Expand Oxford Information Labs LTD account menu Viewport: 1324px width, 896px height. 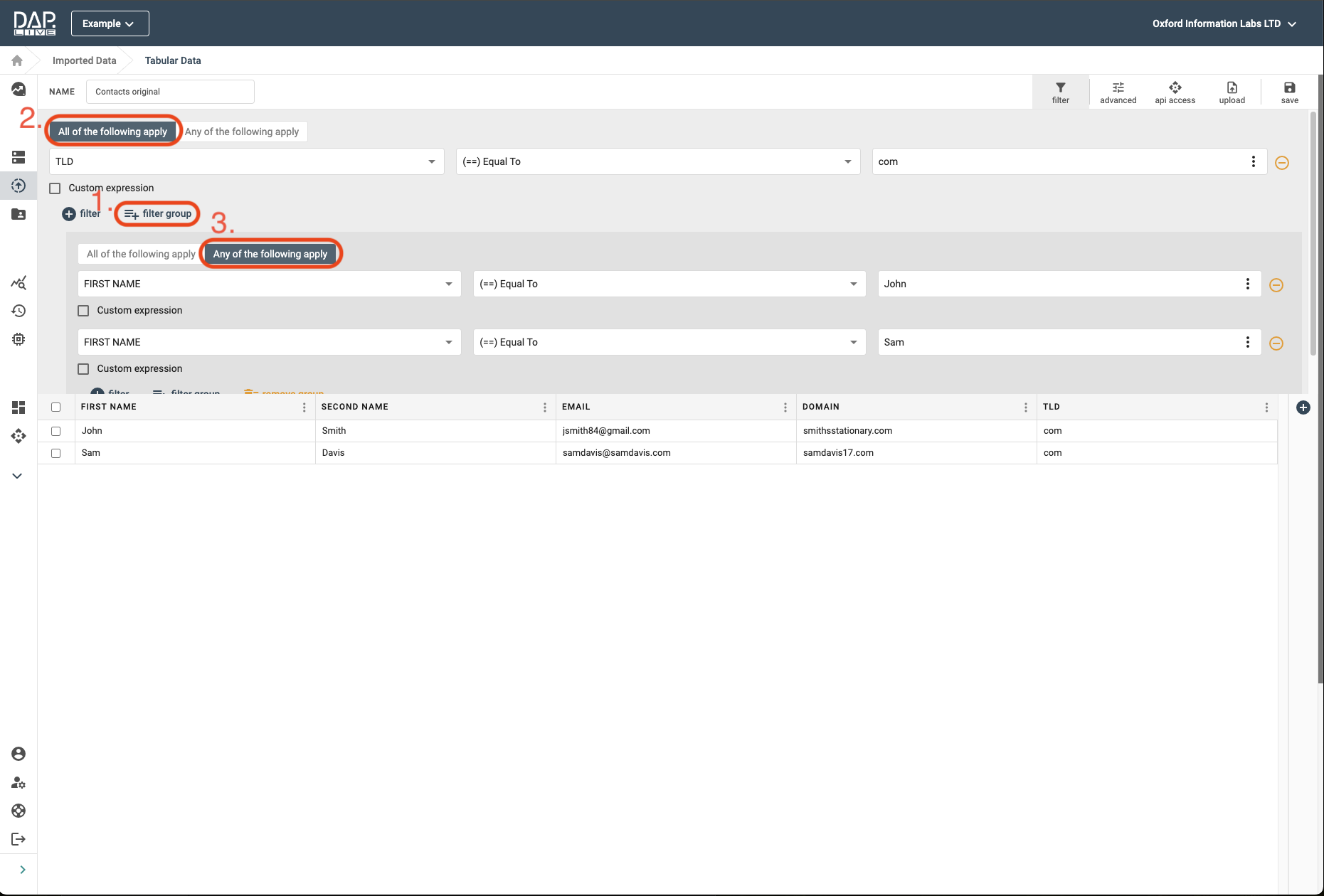click(1224, 23)
